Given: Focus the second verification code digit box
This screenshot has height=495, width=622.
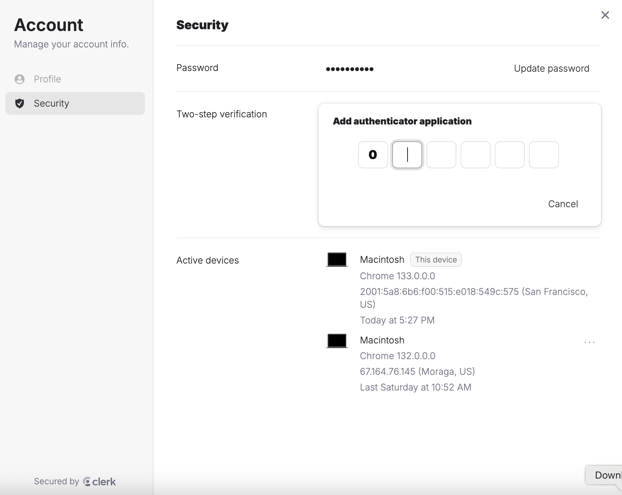Looking at the screenshot, I should (407, 155).
